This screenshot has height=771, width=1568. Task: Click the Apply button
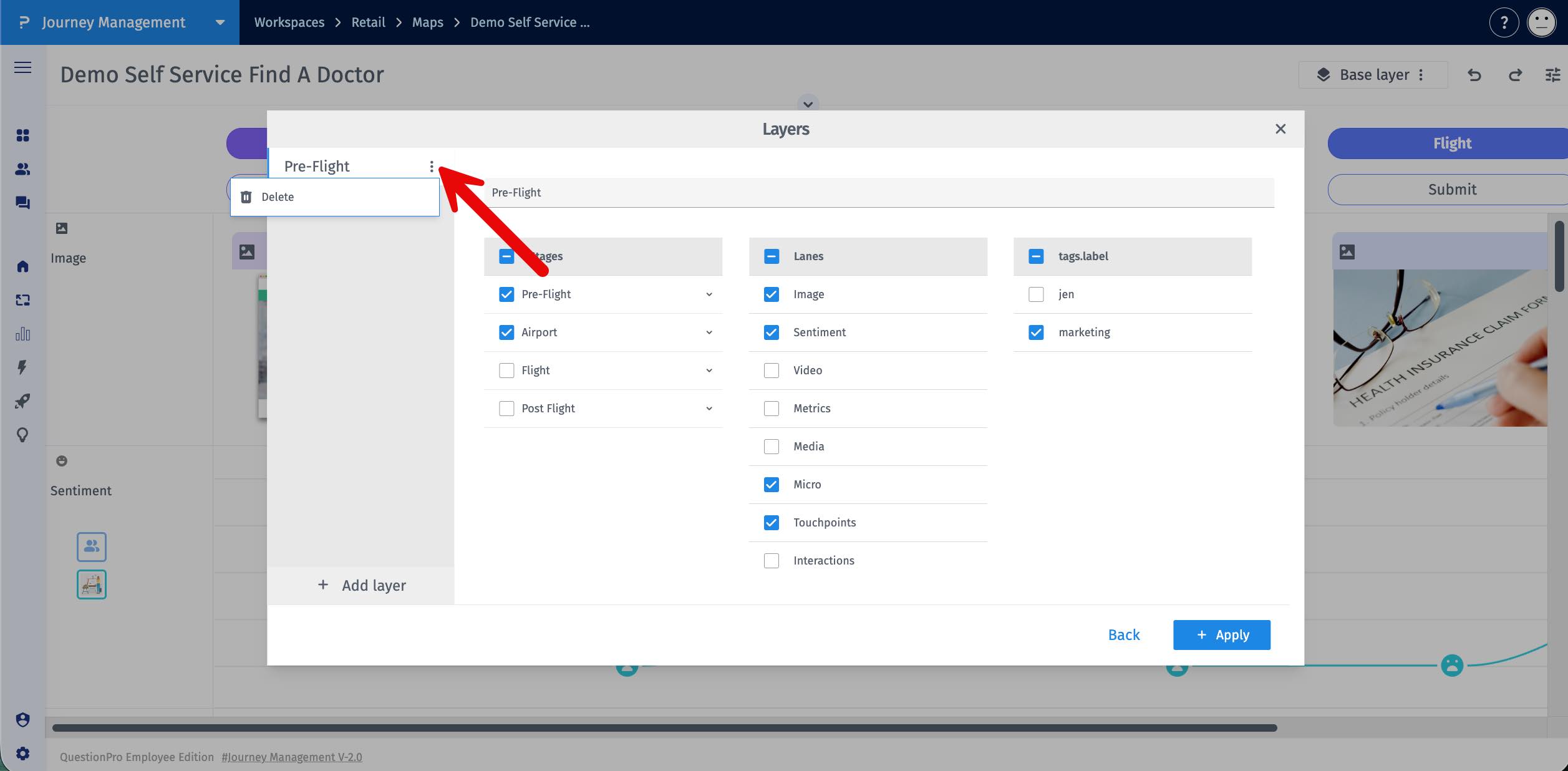[x=1221, y=635]
